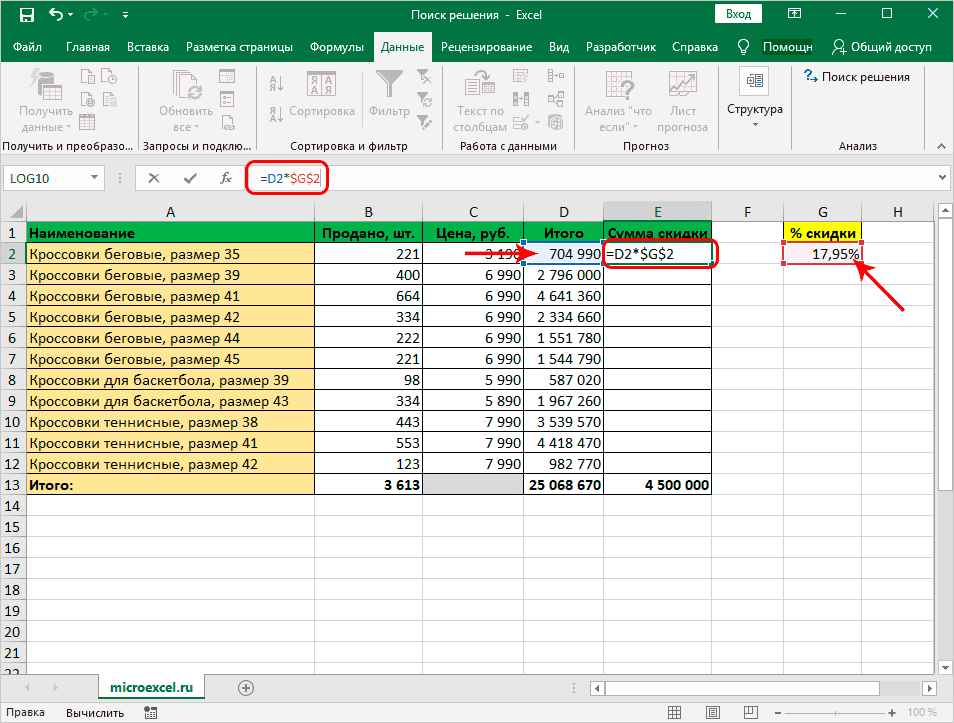Switch to Page Layout view icon
Viewport: 954px width, 723px height.
point(711,713)
